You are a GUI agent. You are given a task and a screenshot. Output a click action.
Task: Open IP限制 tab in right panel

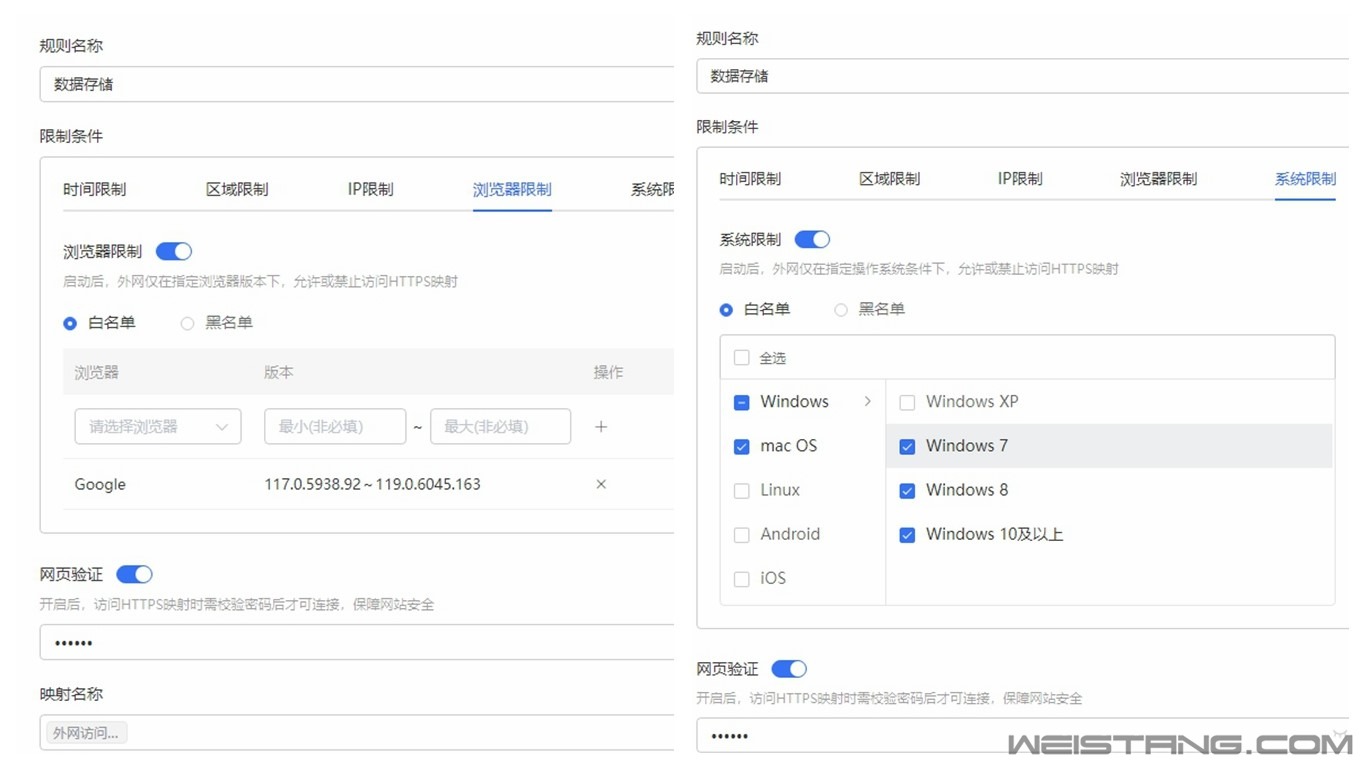[1020, 179]
